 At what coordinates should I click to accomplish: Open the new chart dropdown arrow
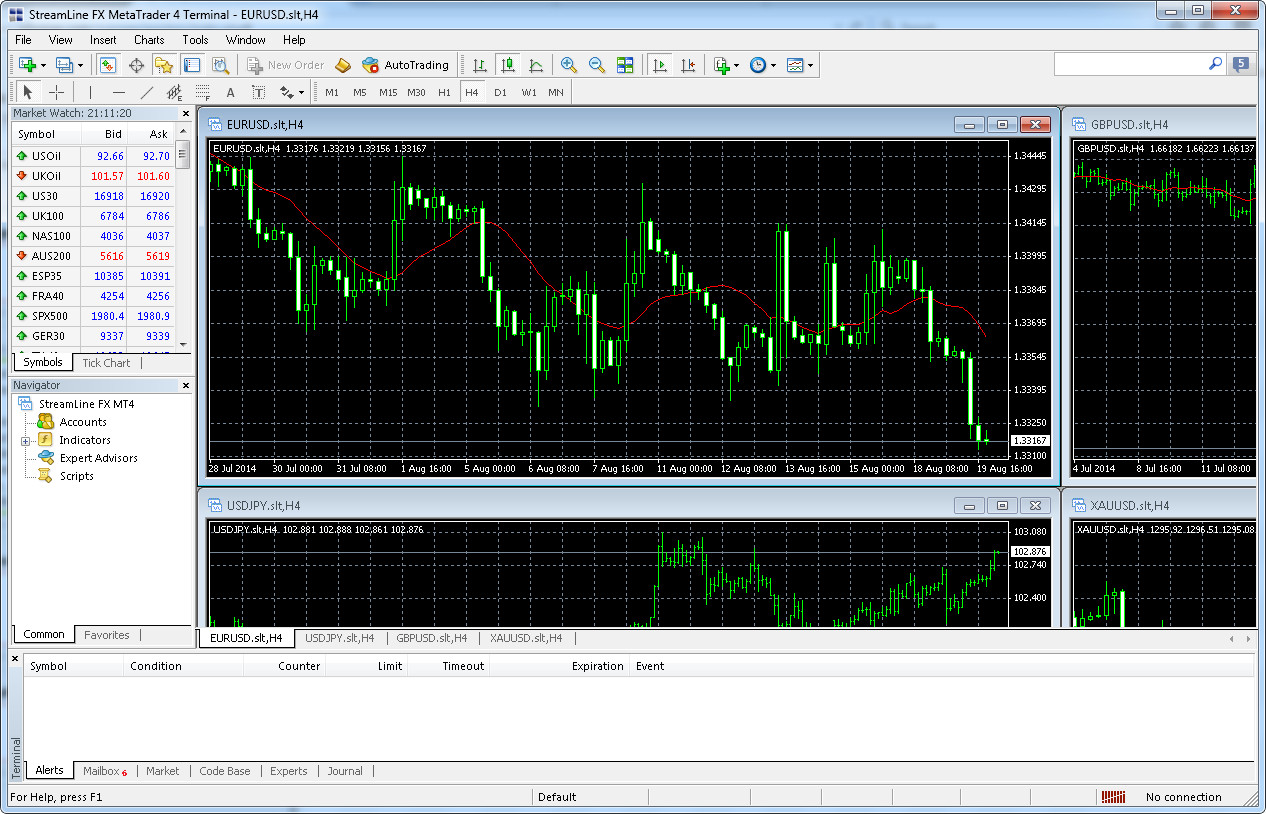(x=44, y=66)
